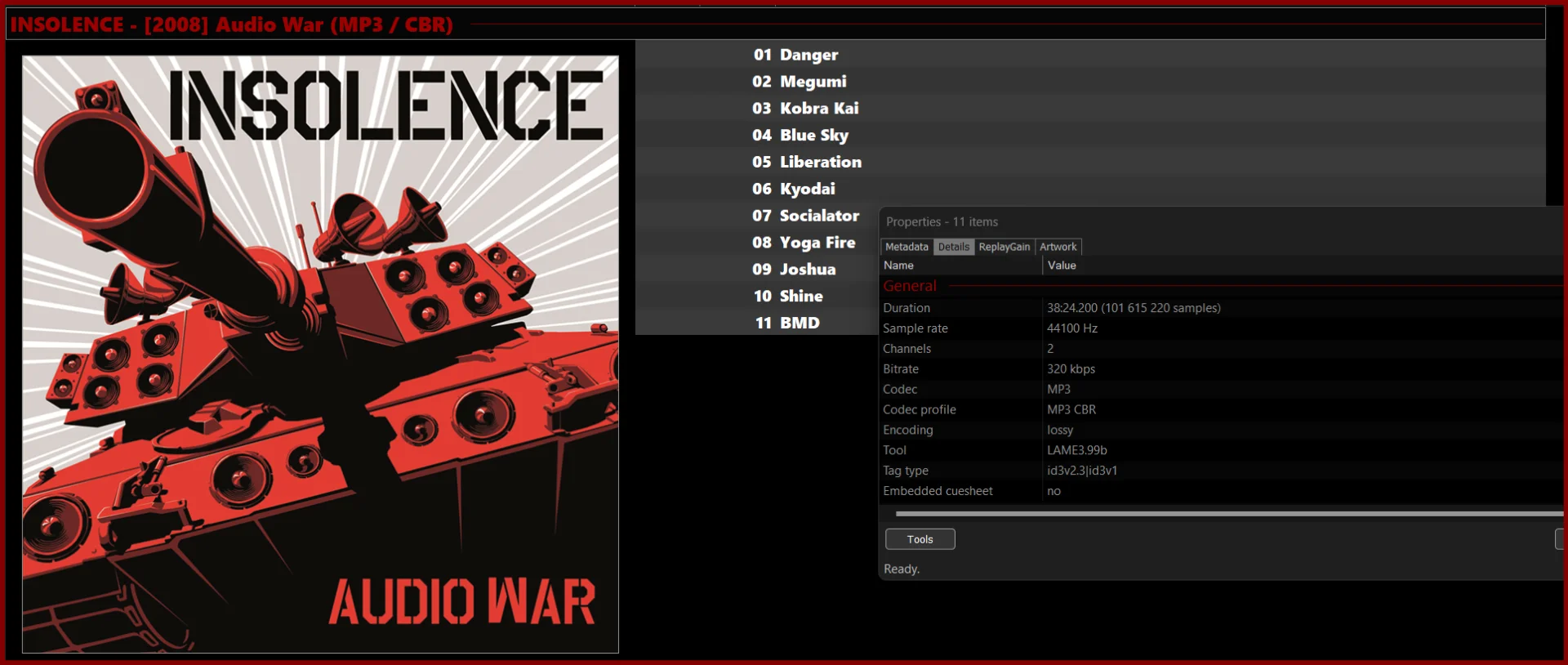Select the Tag type row

tap(1222, 471)
